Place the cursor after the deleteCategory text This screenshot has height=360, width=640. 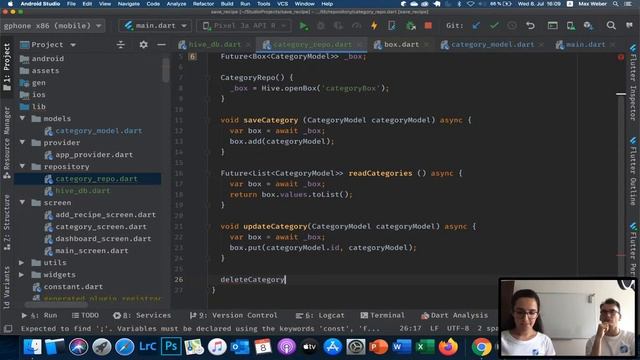click(286, 280)
